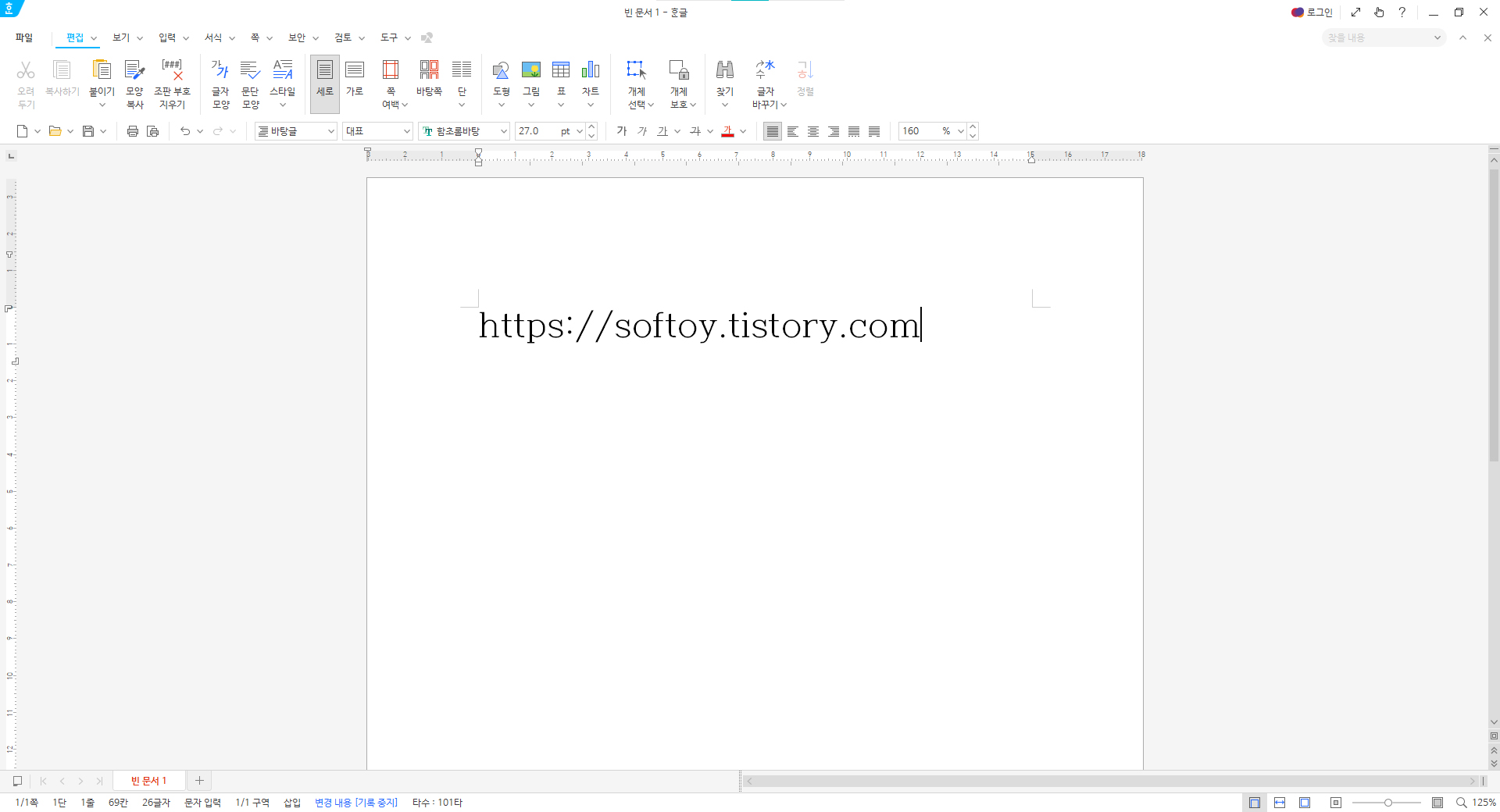1500x812 pixels.
Task: Toggle Bold (가) formatting
Action: click(622, 131)
